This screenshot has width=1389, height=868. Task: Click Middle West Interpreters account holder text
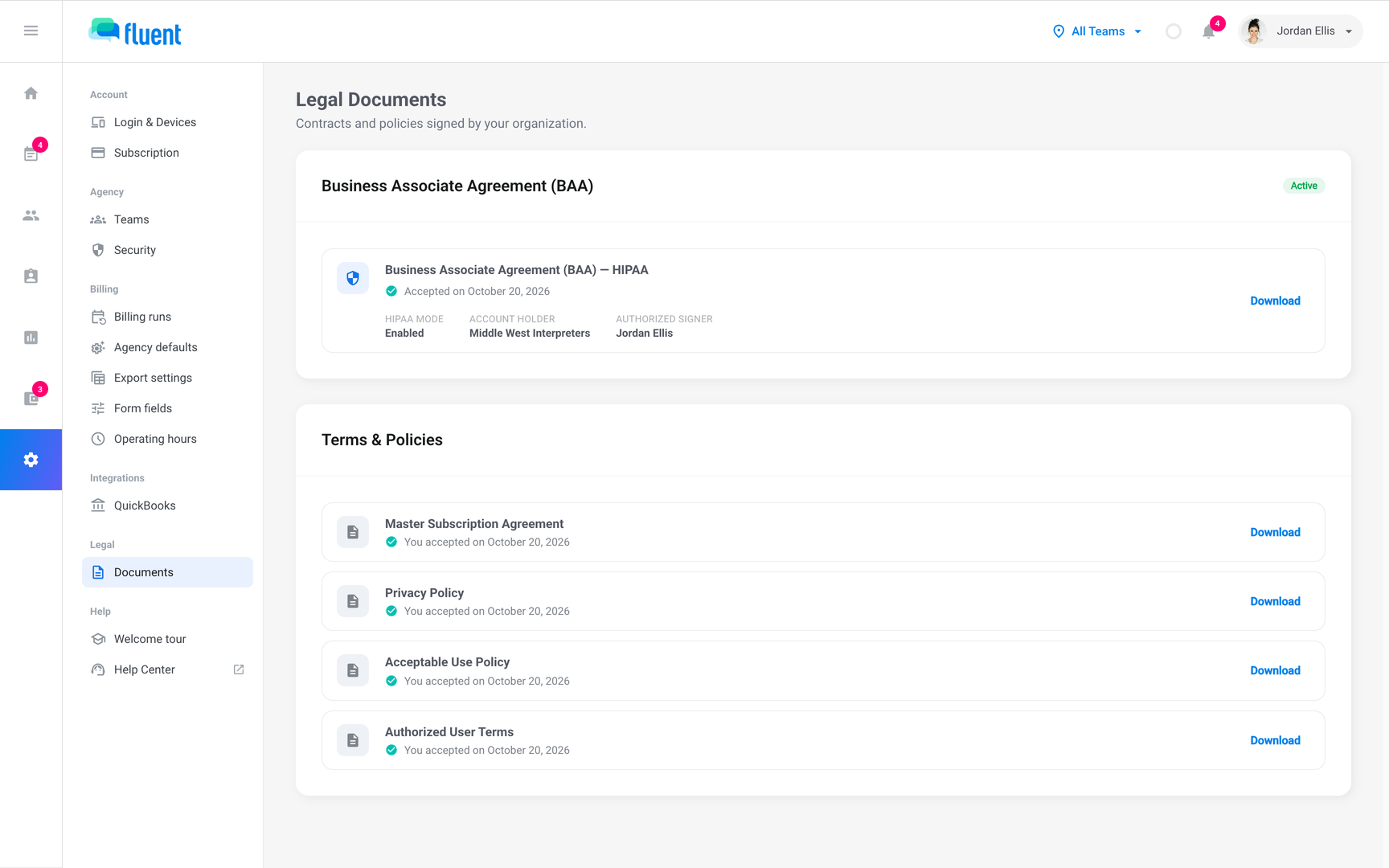click(x=530, y=333)
